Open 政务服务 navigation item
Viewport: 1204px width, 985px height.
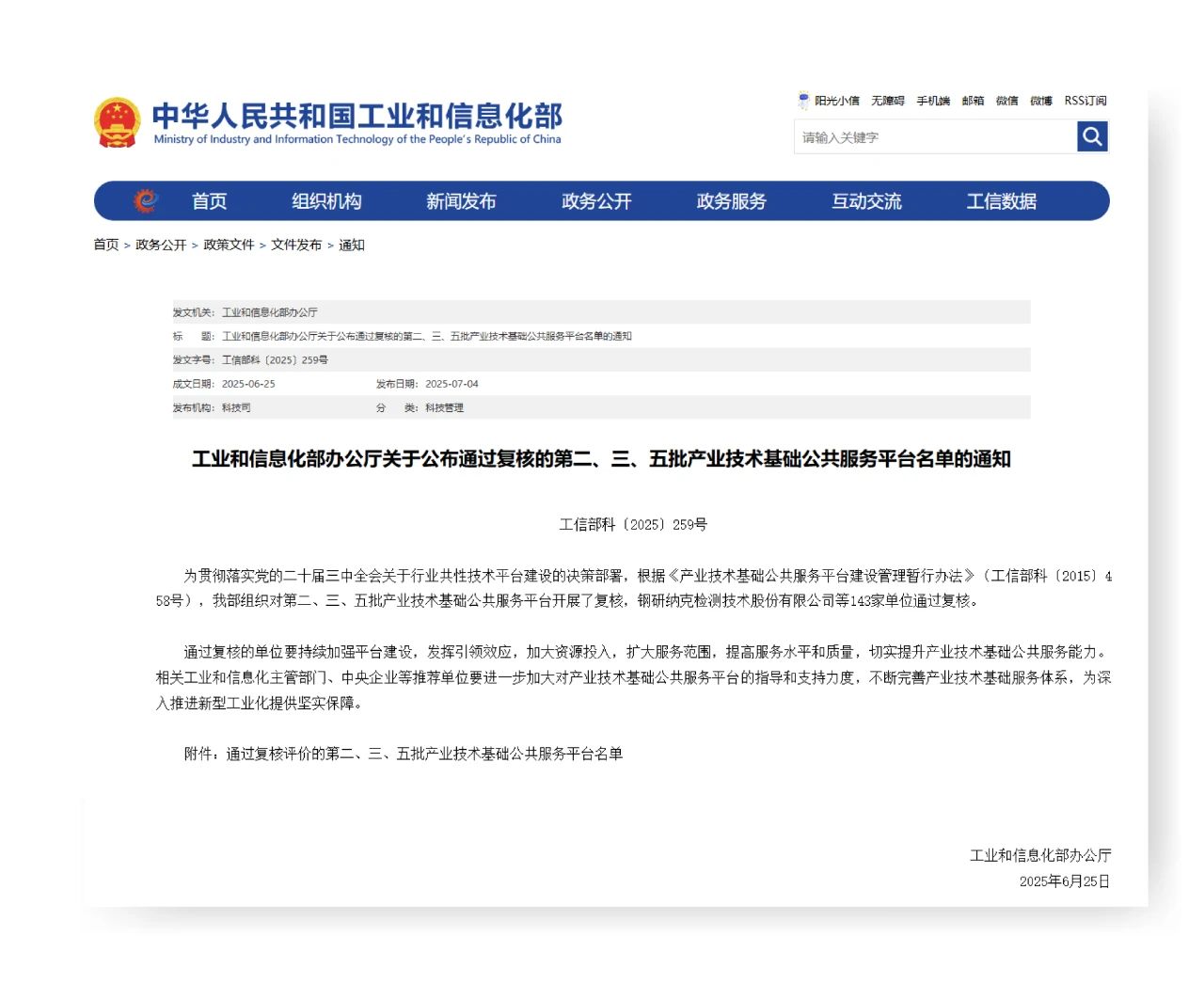coord(731,201)
